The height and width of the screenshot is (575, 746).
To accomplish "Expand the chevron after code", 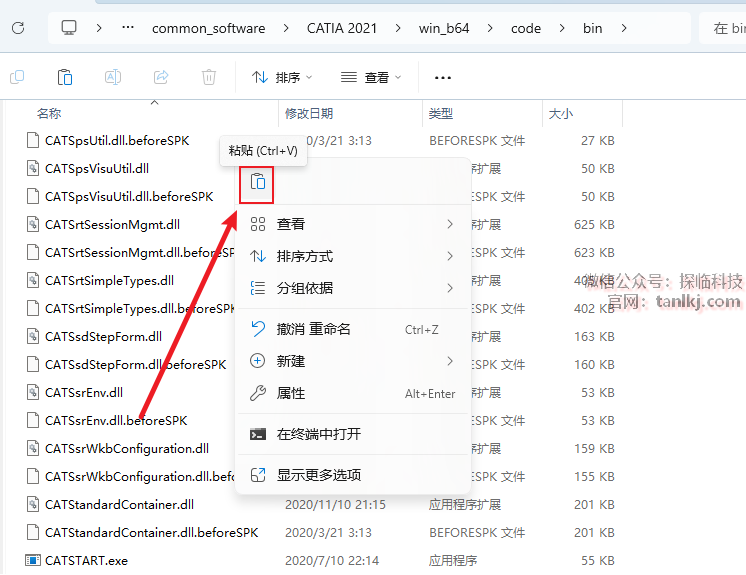I will coord(562,28).
